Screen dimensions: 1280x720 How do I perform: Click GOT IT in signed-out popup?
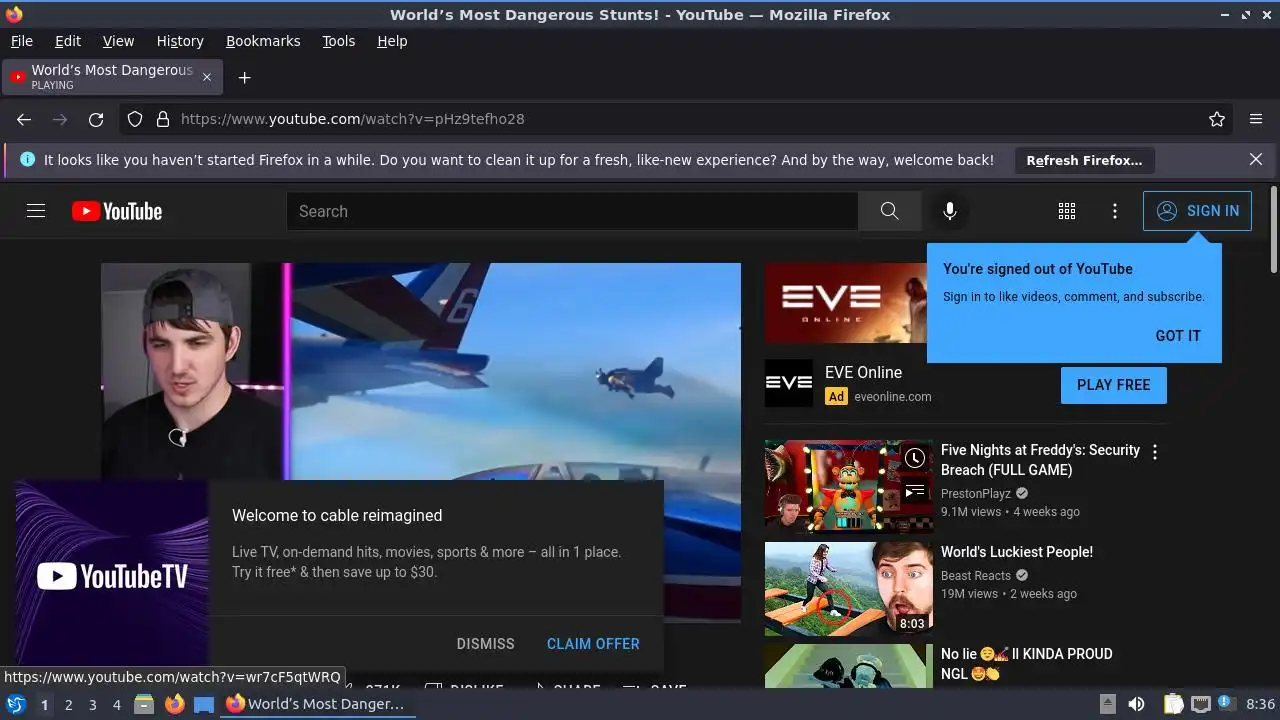point(1178,336)
